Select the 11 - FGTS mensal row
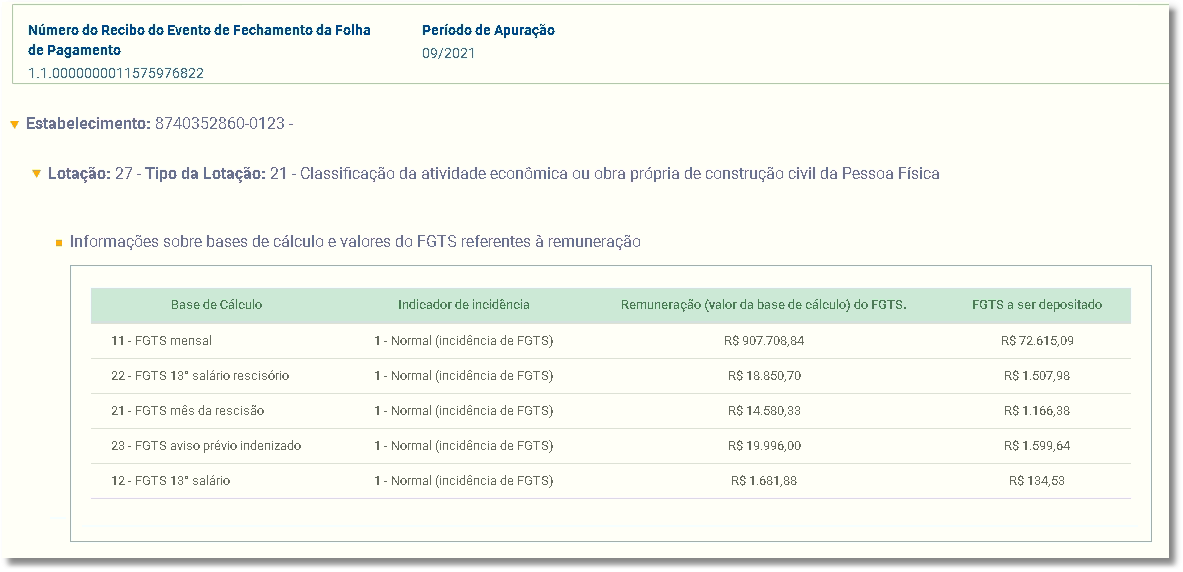The height and width of the screenshot is (572, 1183). pos(610,340)
